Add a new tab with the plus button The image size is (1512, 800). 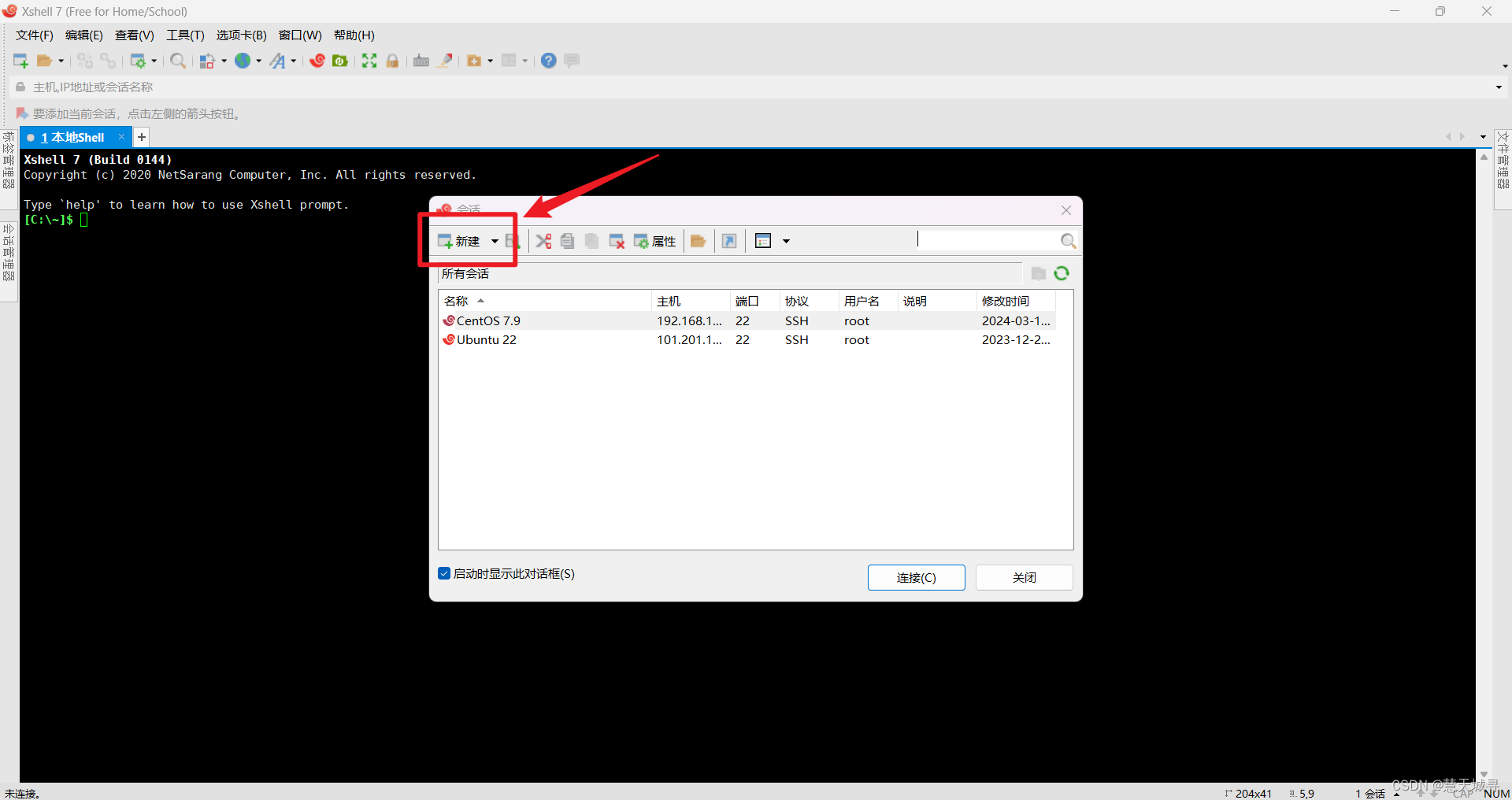coord(142,137)
